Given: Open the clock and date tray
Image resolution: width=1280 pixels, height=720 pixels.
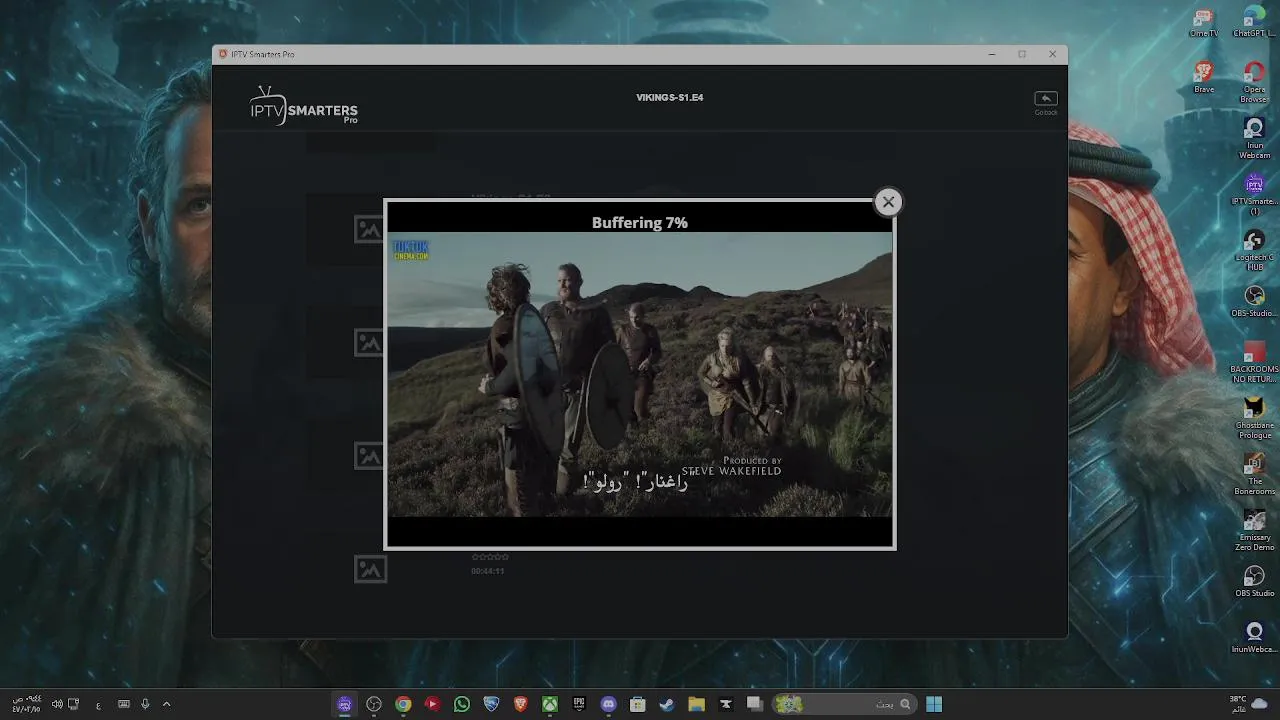Looking at the screenshot, I should tap(27, 704).
